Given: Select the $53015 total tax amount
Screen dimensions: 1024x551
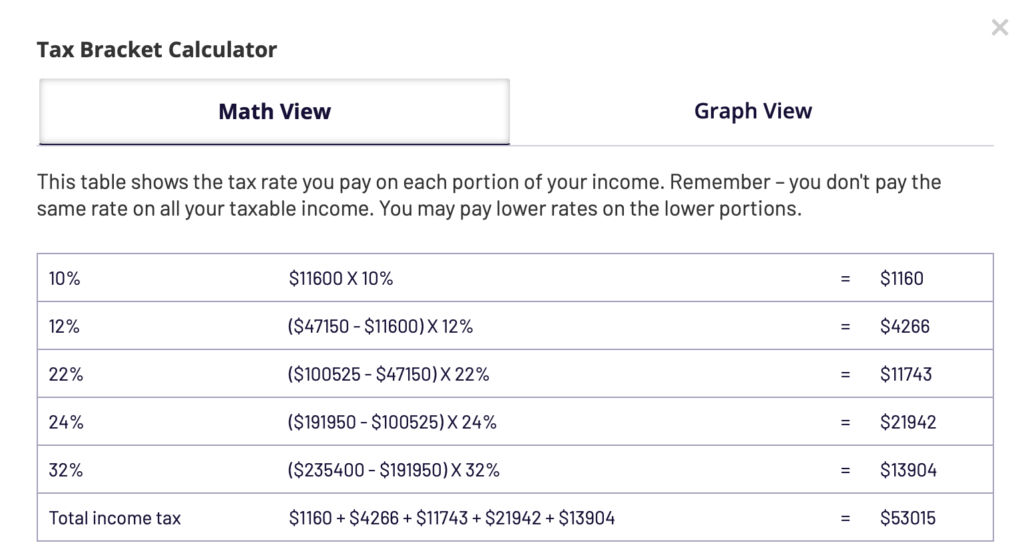Looking at the screenshot, I should click(x=908, y=518).
